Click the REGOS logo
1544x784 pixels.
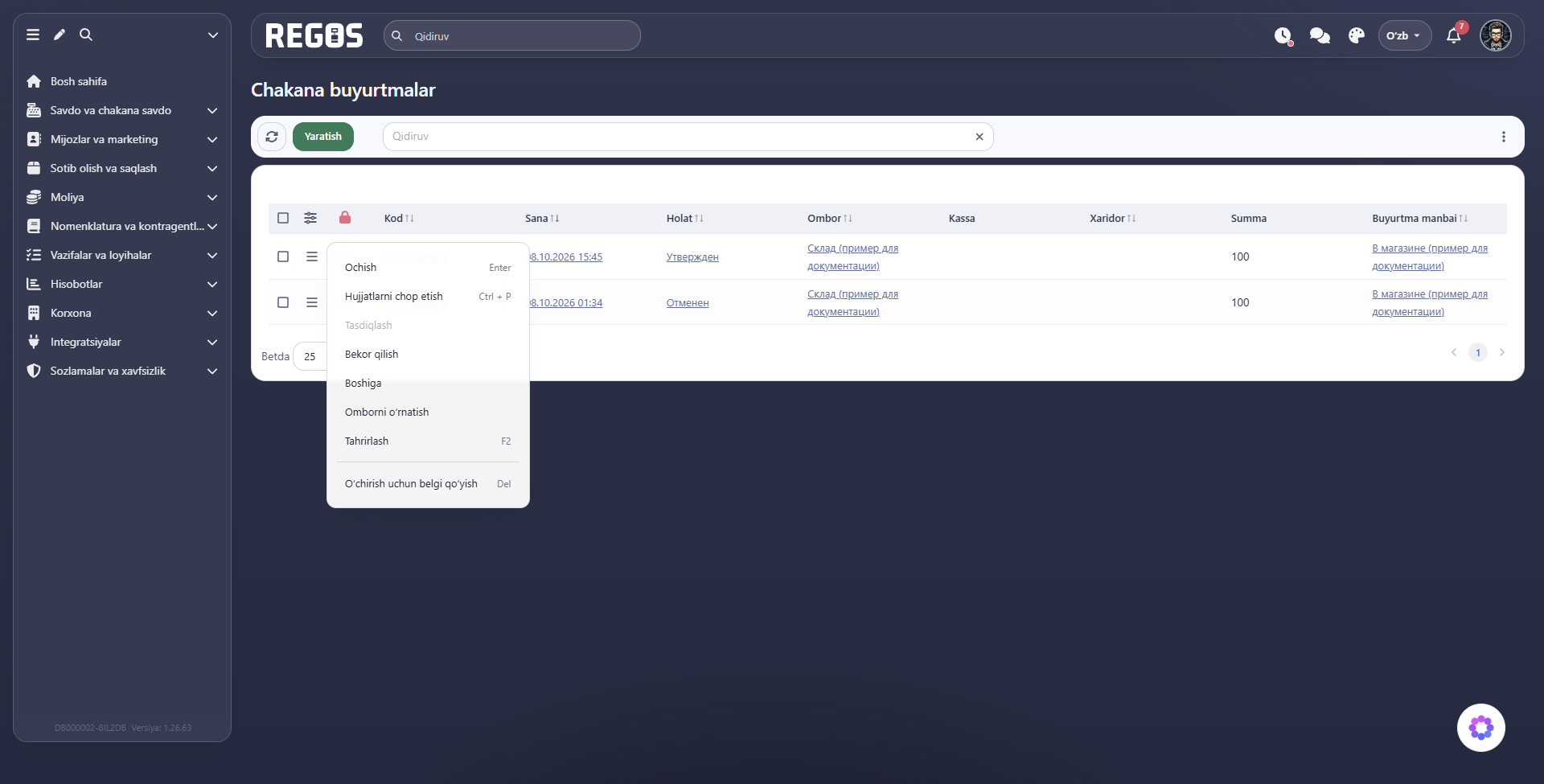pyautogui.click(x=314, y=35)
